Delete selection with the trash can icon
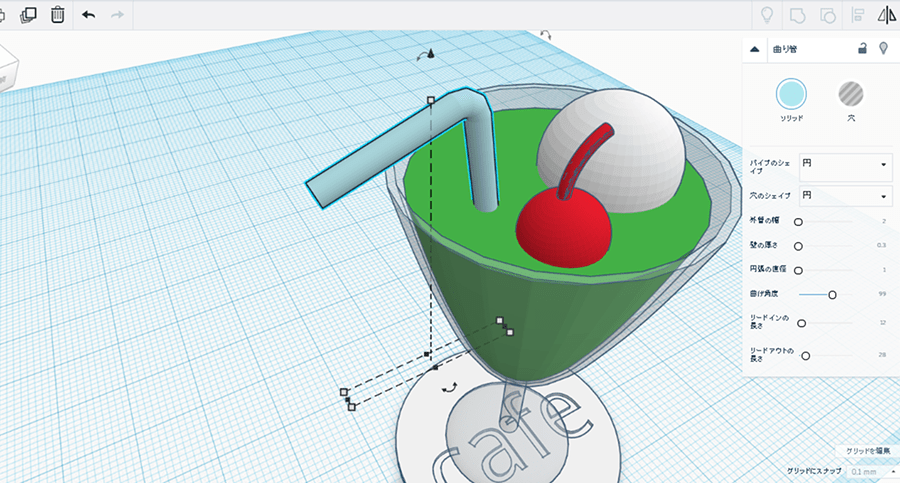The width and height of the screenshot is (900, 483). coord(58,15)
